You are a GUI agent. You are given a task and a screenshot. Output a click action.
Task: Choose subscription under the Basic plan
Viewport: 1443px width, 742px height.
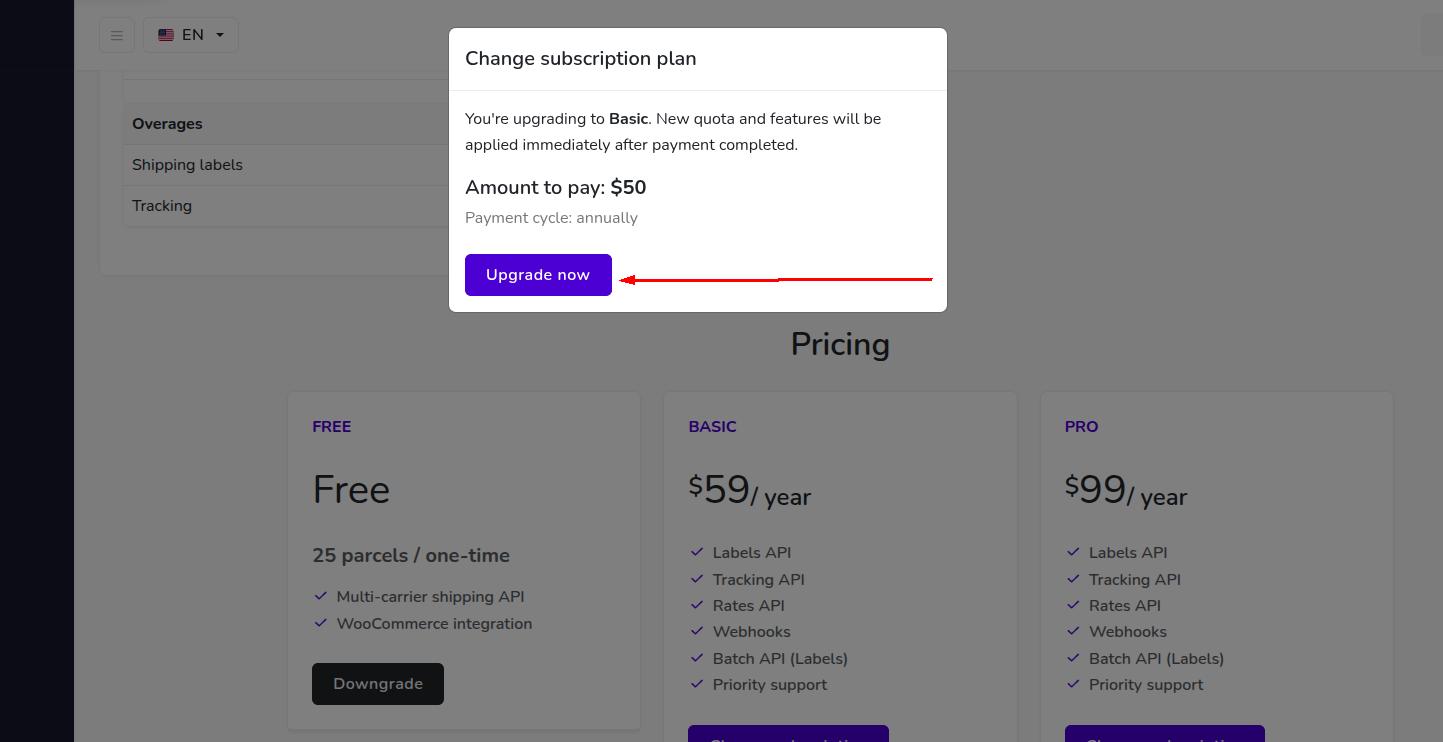pyautogui.click(x=788, y=734)
